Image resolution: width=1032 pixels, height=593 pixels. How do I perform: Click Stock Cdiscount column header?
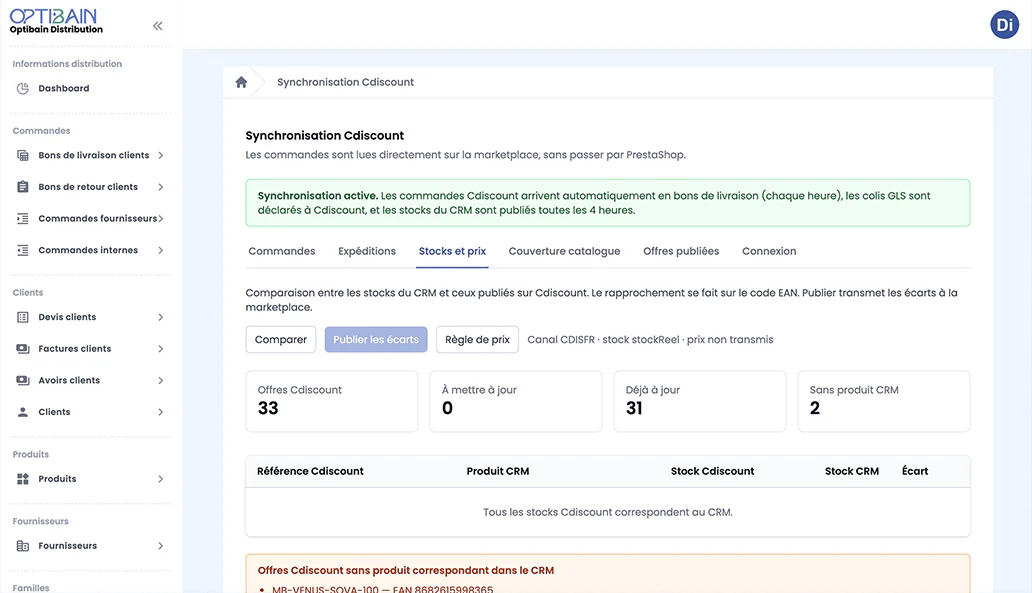coord(712,471)
